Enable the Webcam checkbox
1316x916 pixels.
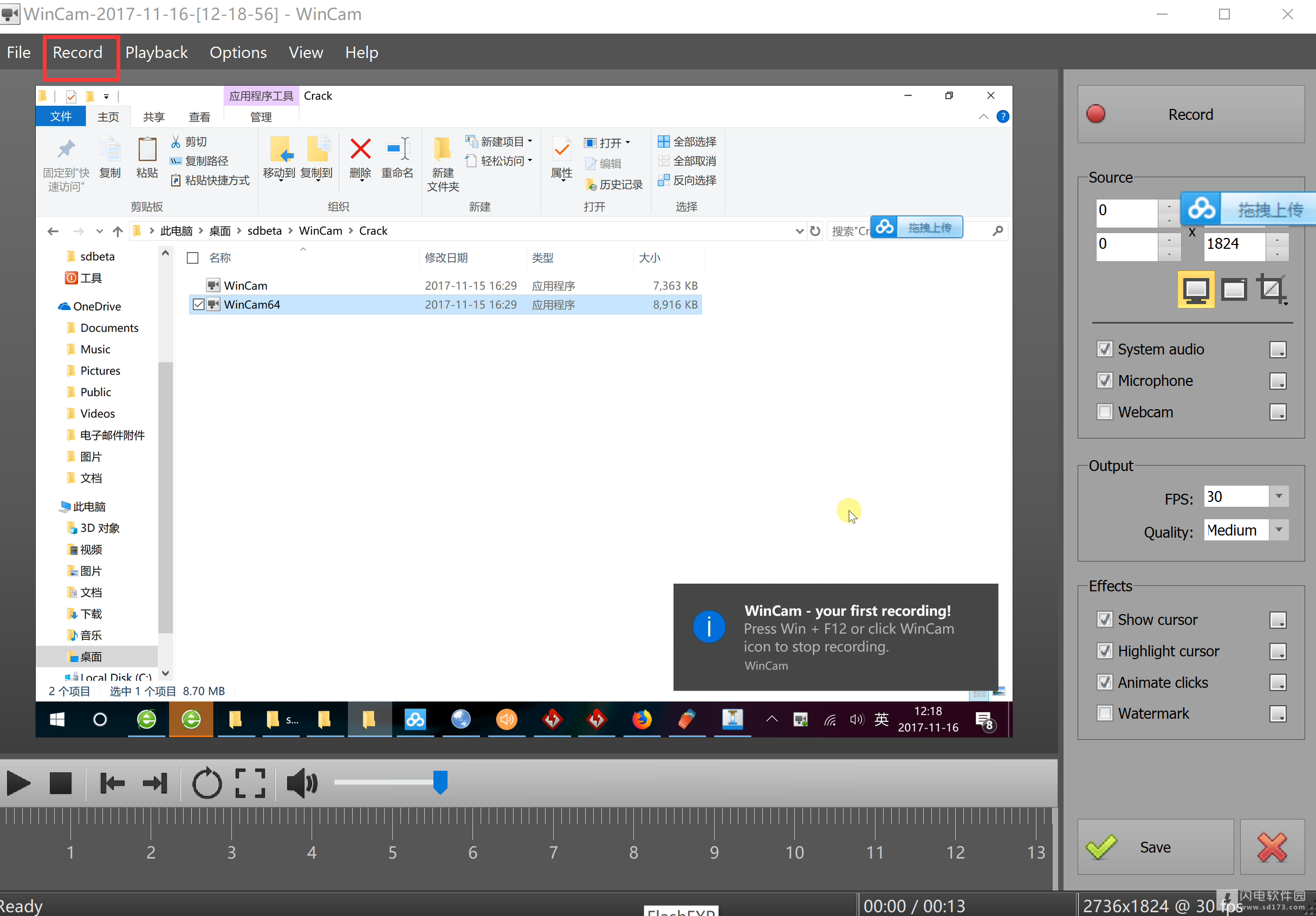(x=1105, y=412)
